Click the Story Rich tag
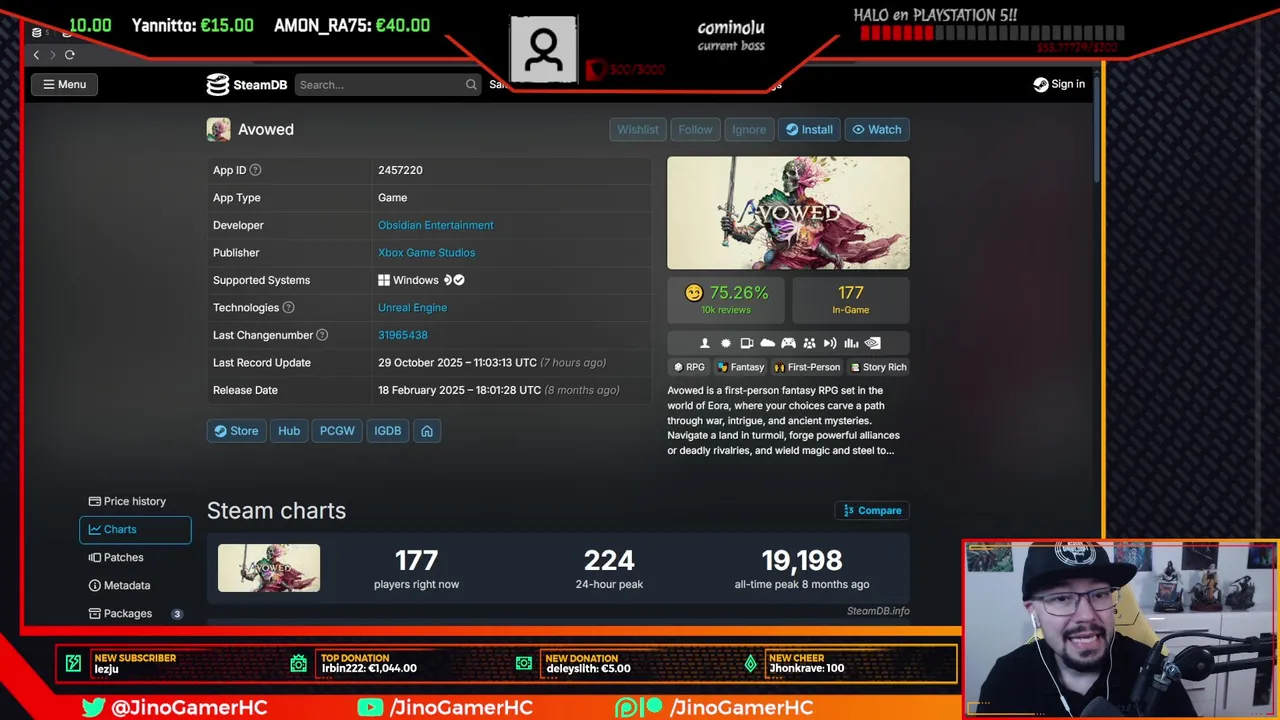The image size is (1280, 720). (878, 367)
